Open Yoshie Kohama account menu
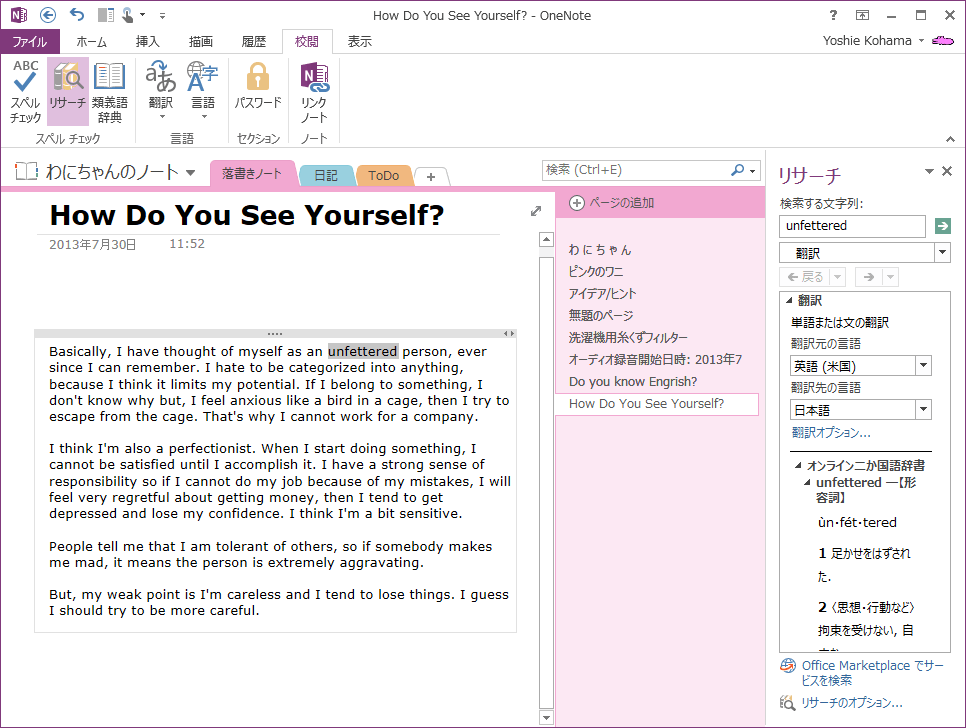Viewport: 966px width, 728px height. click(873, 41)
